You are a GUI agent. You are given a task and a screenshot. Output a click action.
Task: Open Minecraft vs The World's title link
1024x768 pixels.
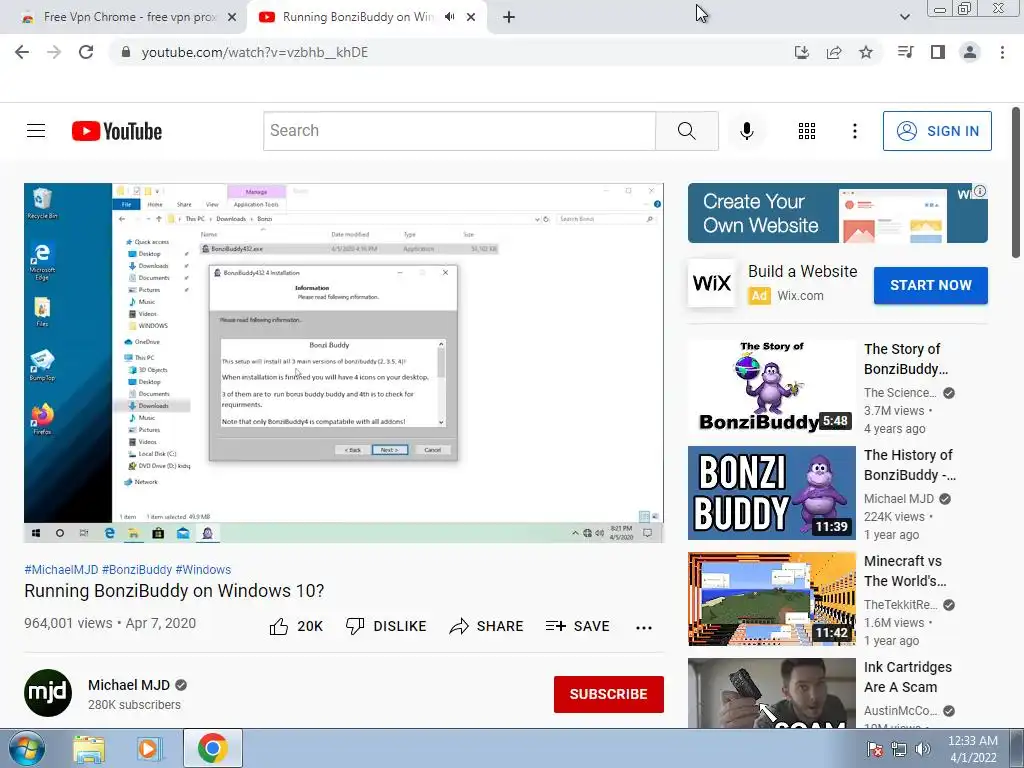point(904,571)
